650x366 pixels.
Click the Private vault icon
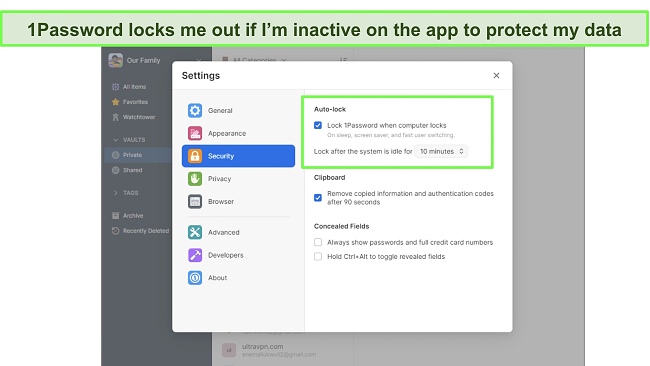116,155
